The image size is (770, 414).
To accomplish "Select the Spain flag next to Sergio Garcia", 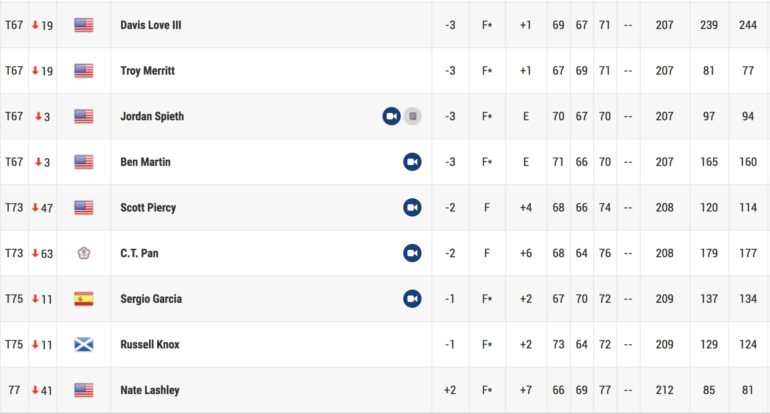I will coord(83,299).
